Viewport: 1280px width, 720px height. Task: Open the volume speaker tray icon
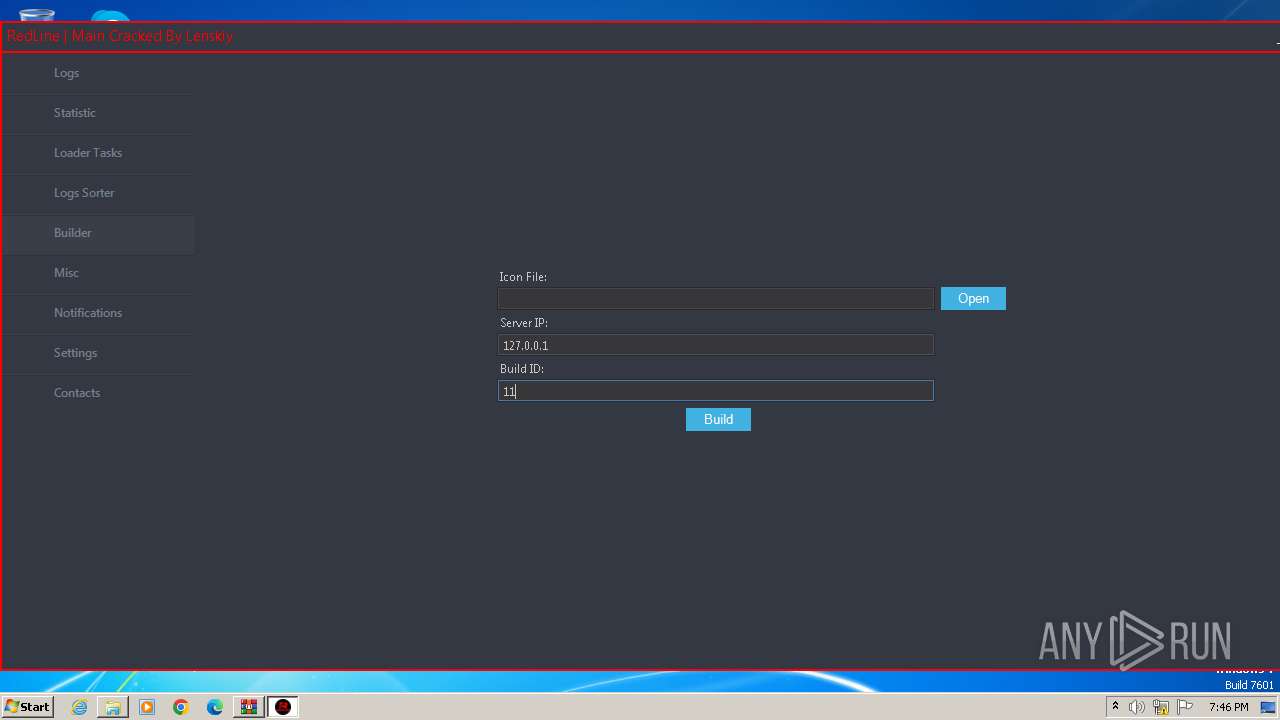(x=1137, y=707)
